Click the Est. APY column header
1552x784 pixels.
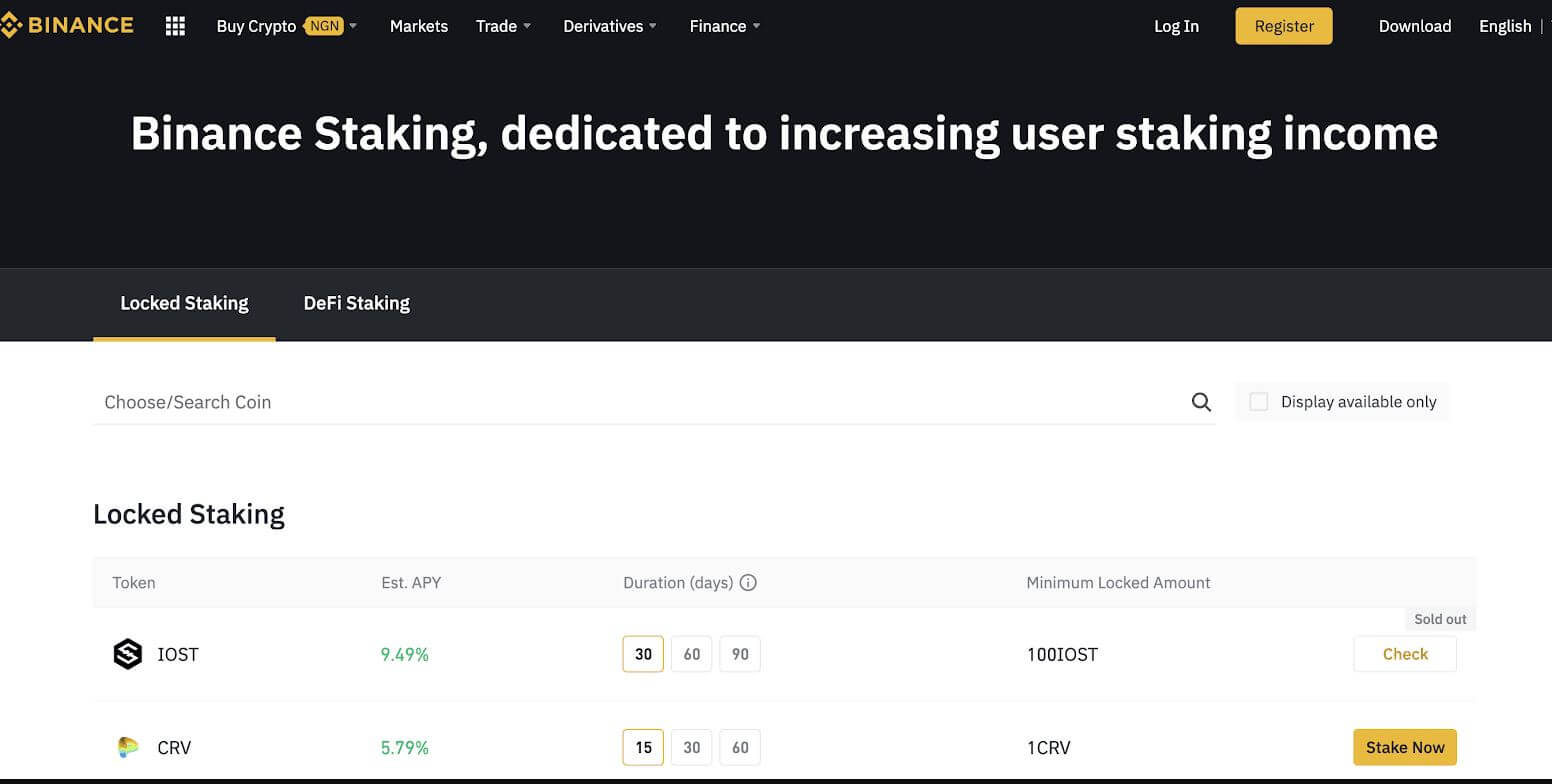(x=411, y=582)
